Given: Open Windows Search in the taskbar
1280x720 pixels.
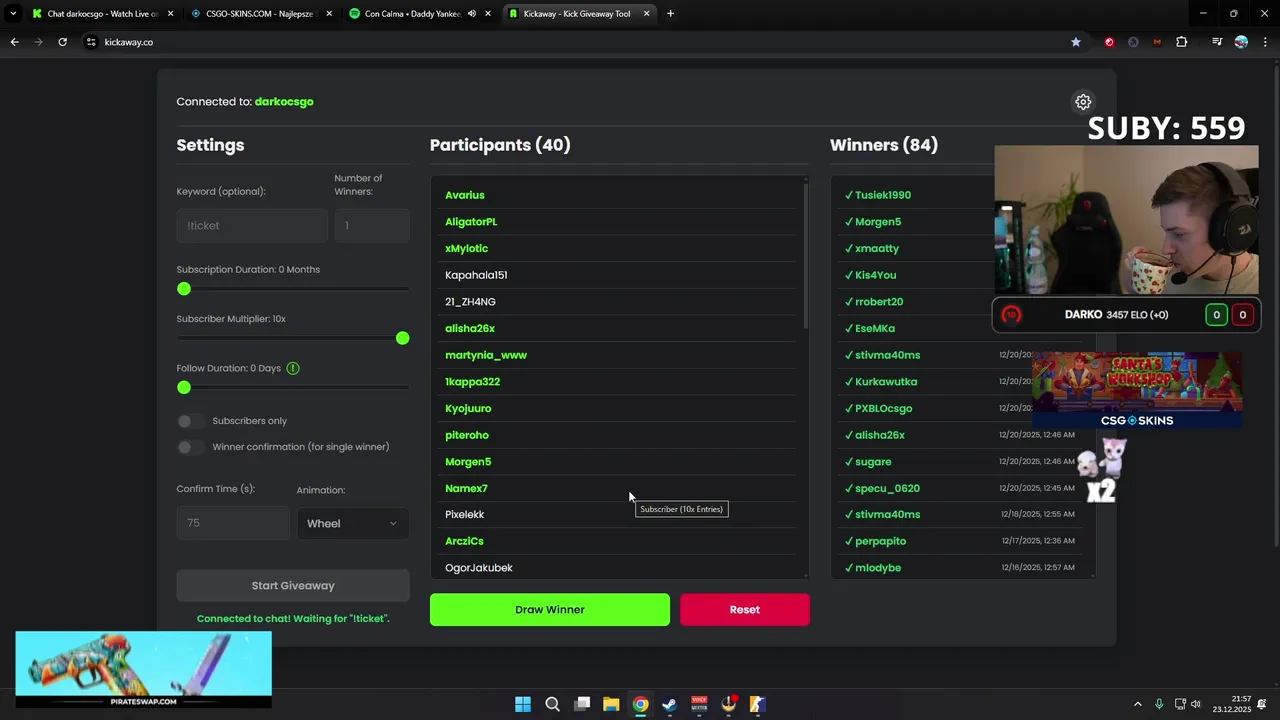Looking at the screenshot, I should click(x=552, y=704).
